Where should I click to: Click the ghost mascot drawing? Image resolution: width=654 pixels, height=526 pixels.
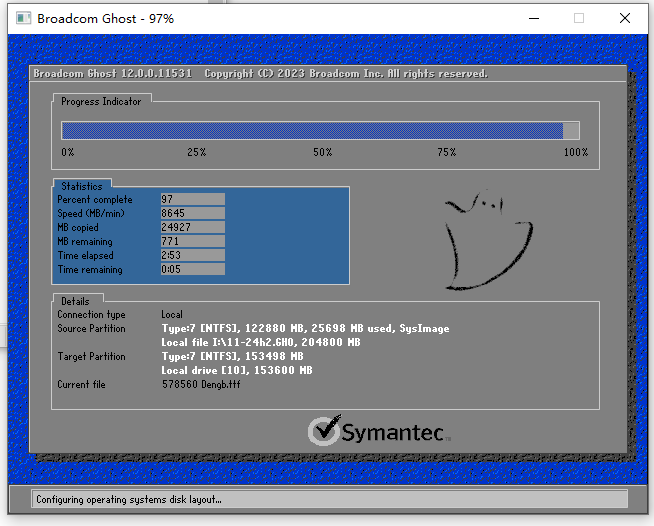tap(488, 241)
